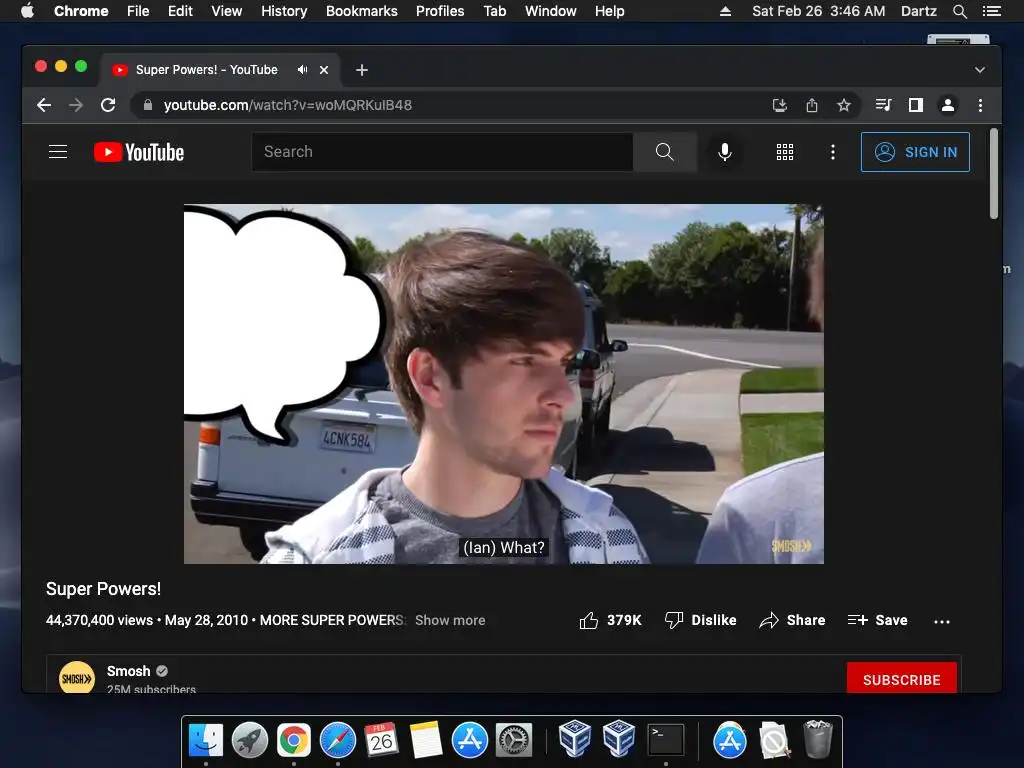Screen dimensions: 1024x768
Task: Open a new browser tab
Action: click(362, 70)
